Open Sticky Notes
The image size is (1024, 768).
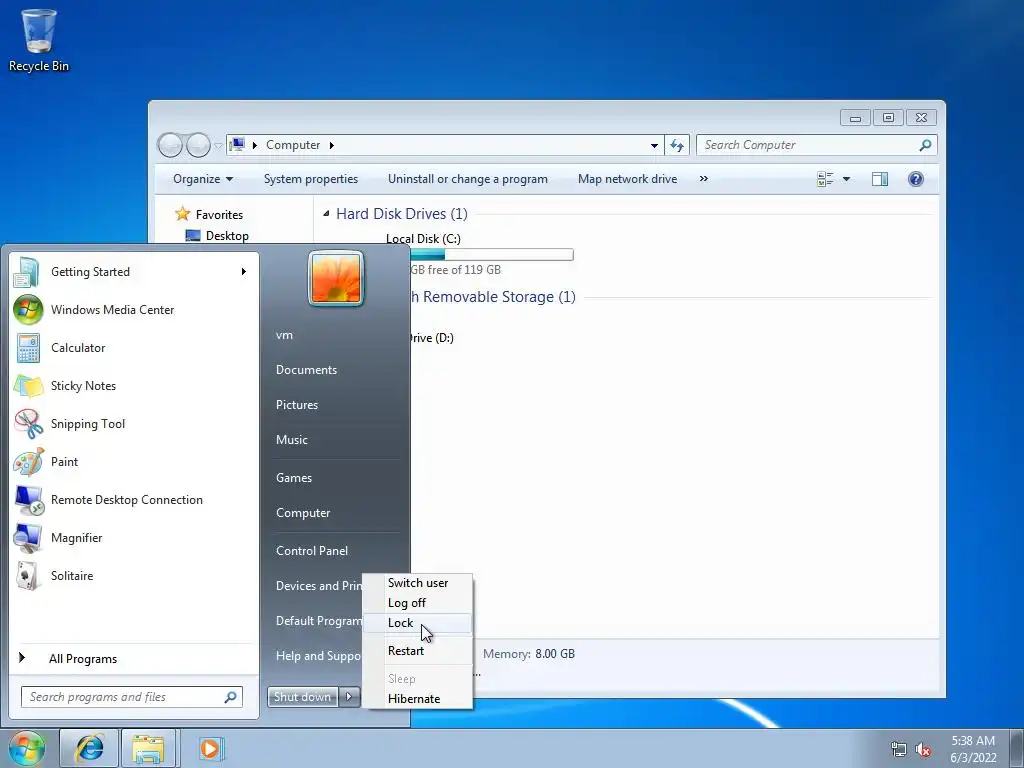click(x=131, y=385)
